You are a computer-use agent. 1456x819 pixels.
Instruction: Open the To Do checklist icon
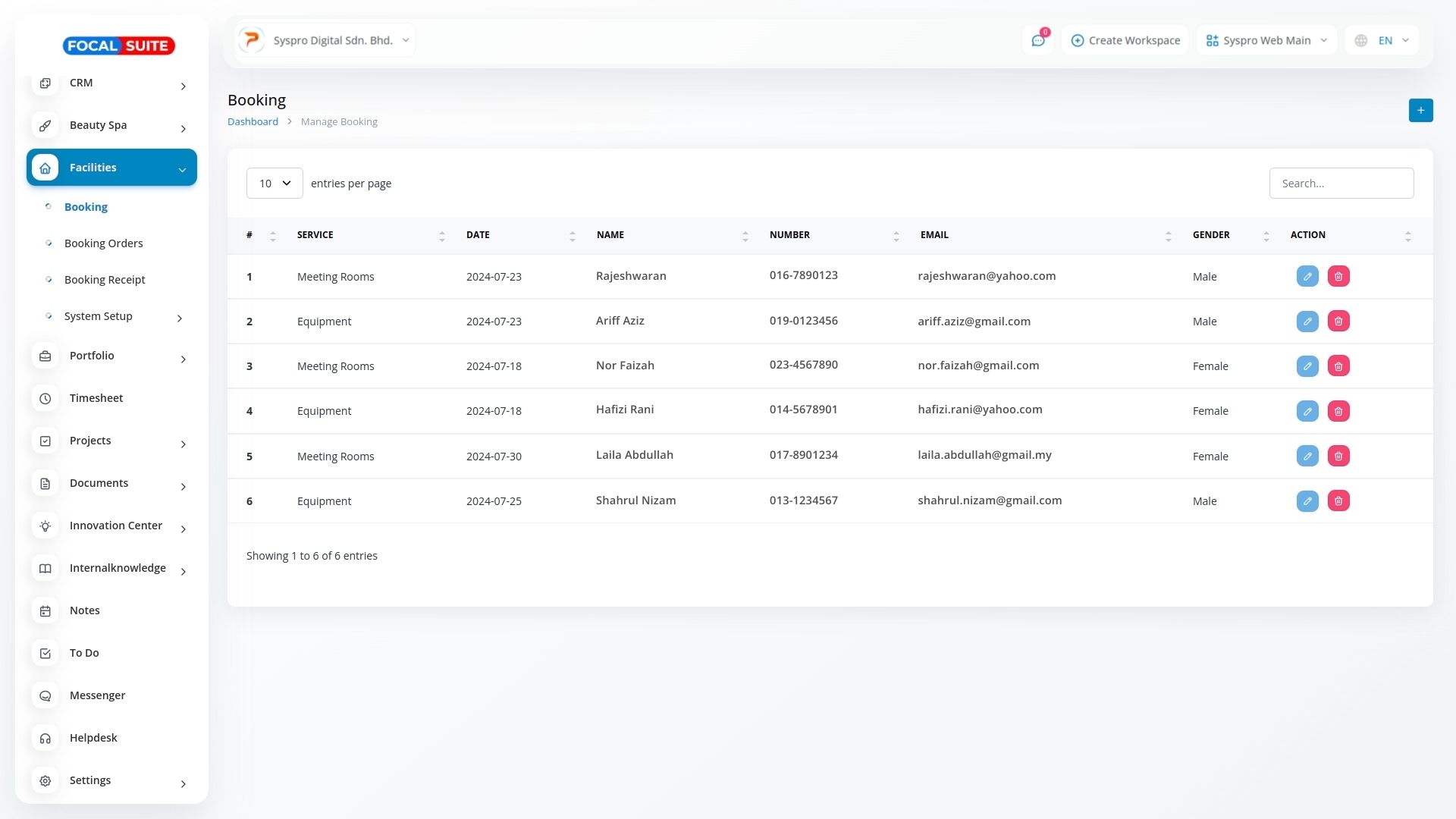[45, 654]
